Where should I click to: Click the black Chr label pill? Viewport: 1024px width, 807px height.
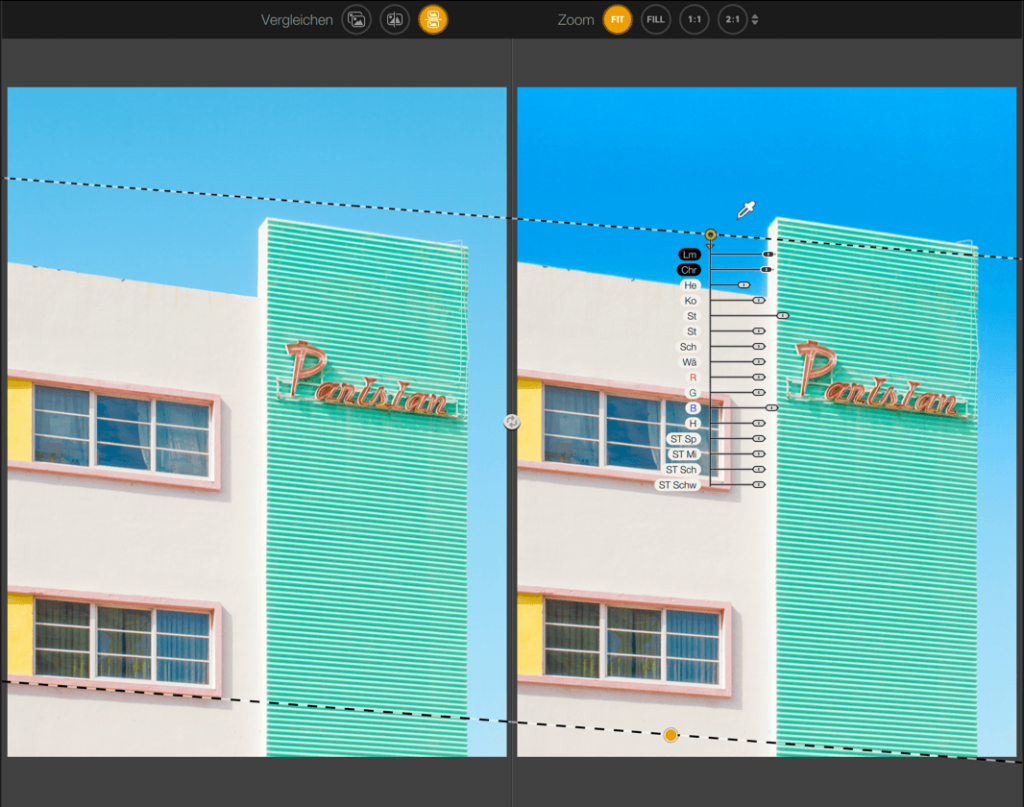click(688, 270)
